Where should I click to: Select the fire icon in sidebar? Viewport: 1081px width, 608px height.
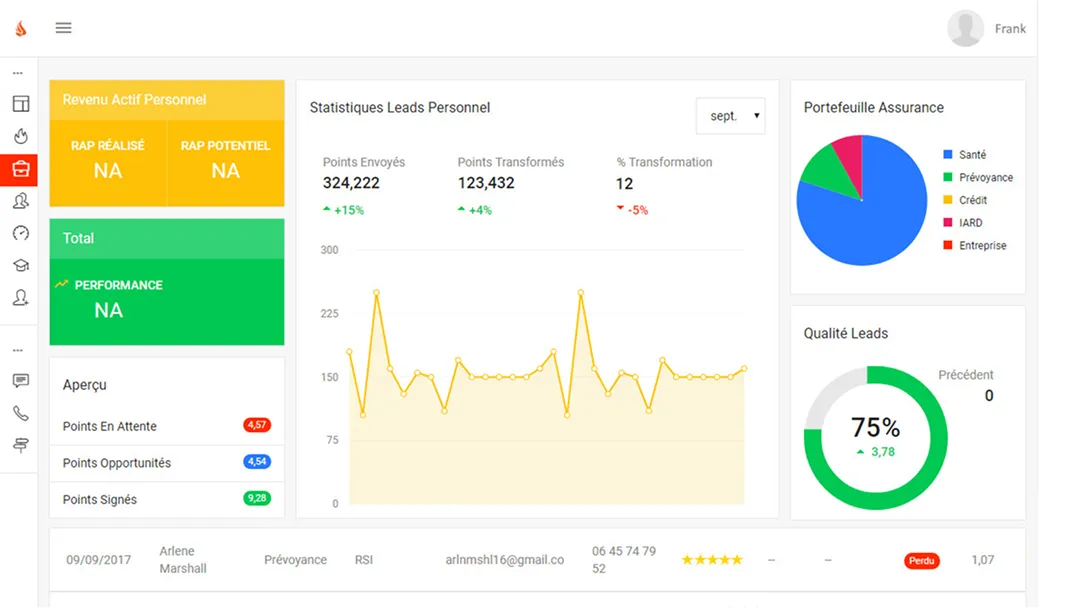[20, 136]
